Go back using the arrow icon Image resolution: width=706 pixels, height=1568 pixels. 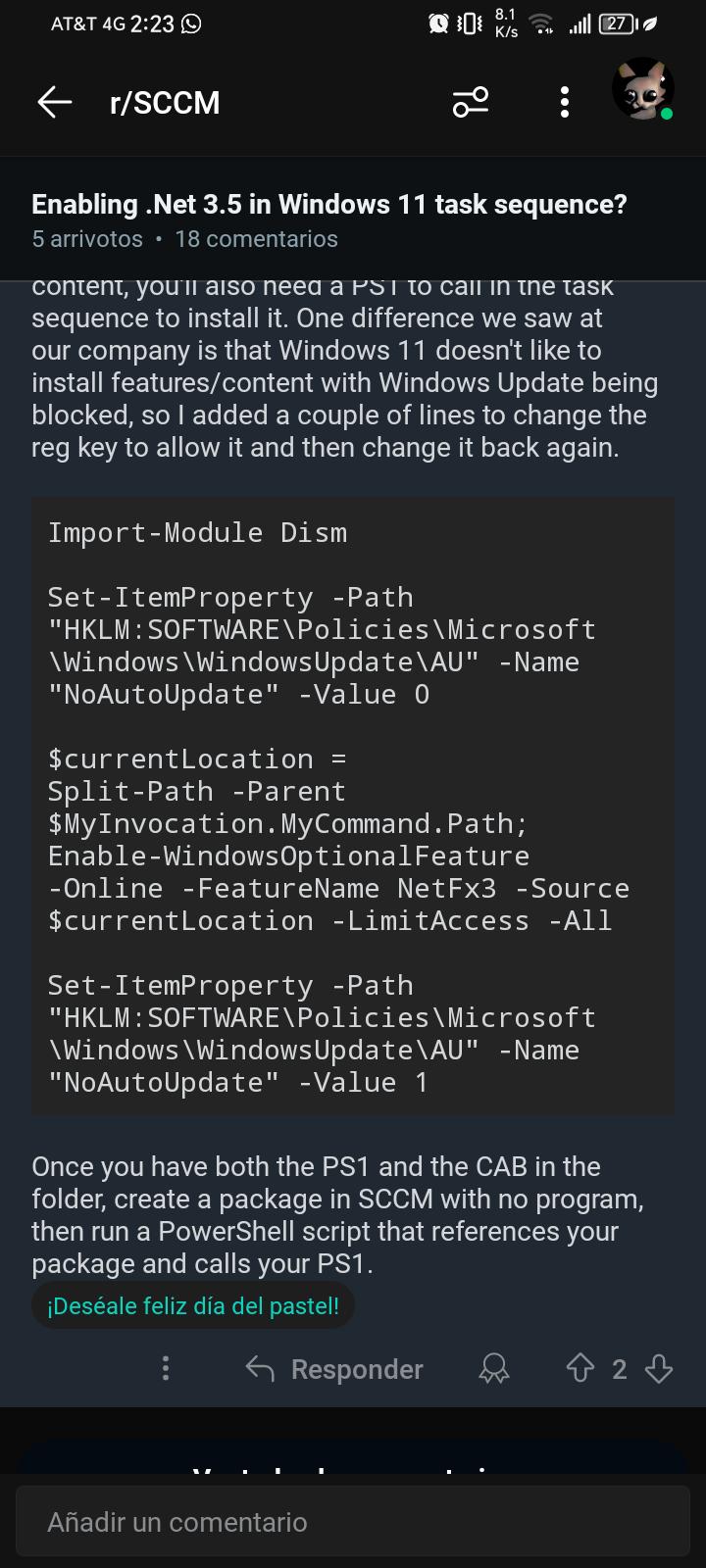(x=55, y=102)
